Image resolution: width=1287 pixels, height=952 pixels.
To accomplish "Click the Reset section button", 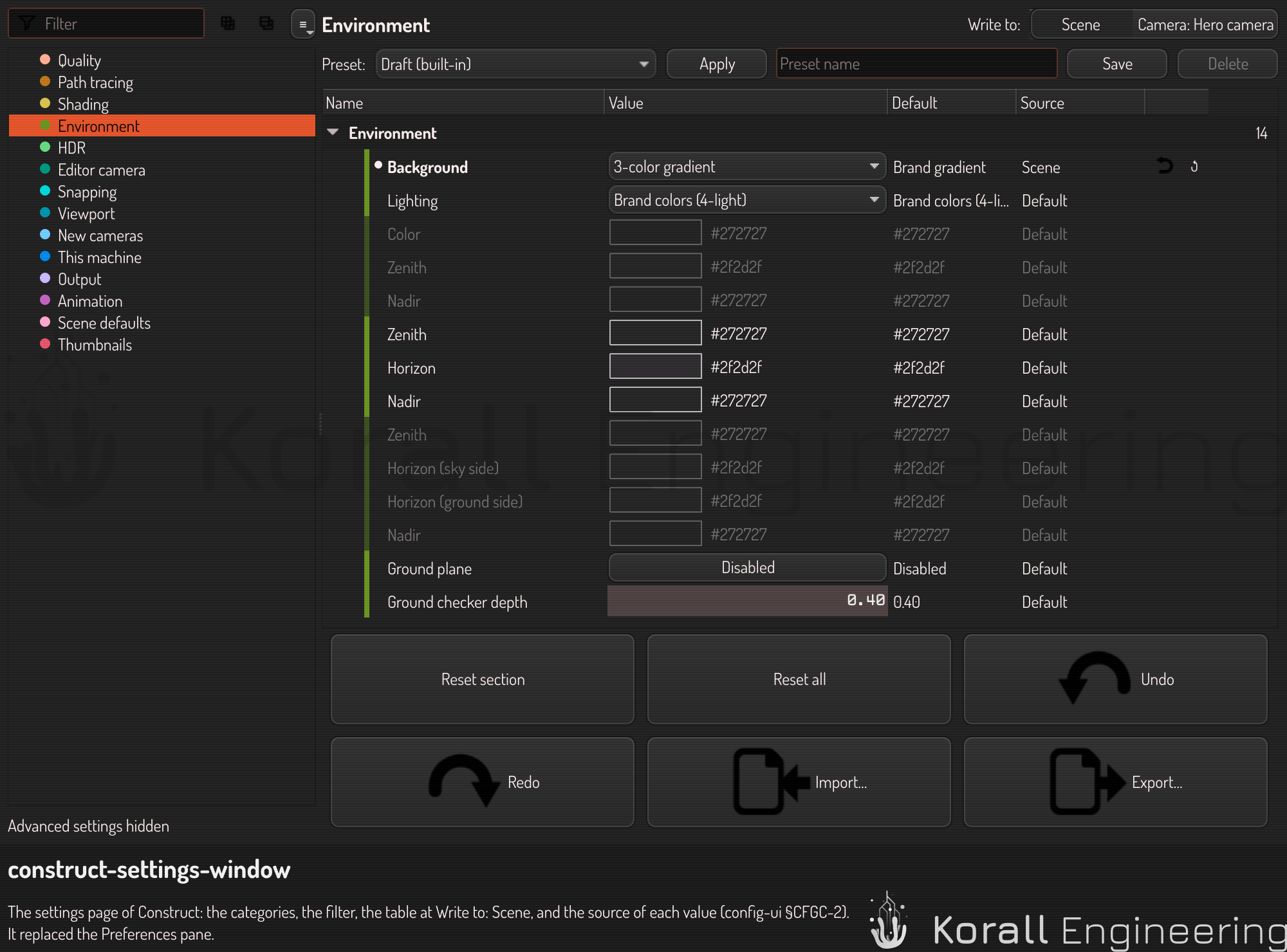I will click(482, 679).
